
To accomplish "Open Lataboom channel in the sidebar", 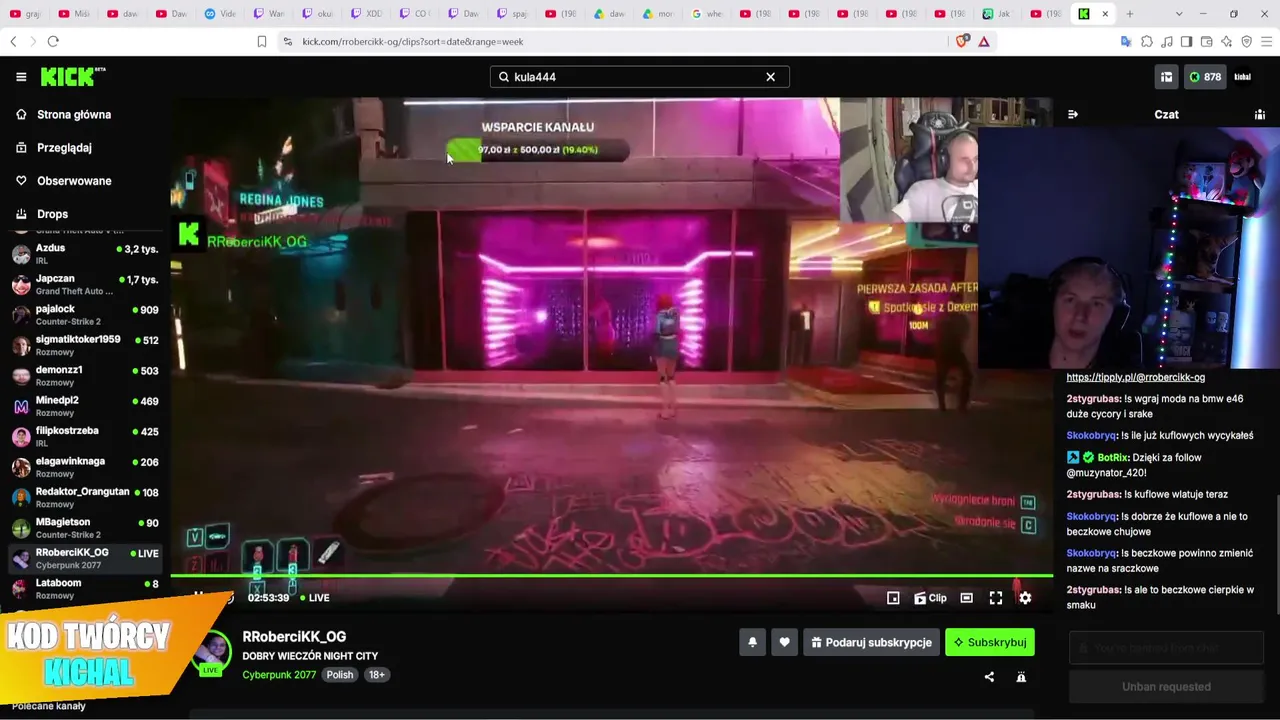I will 85,589.
